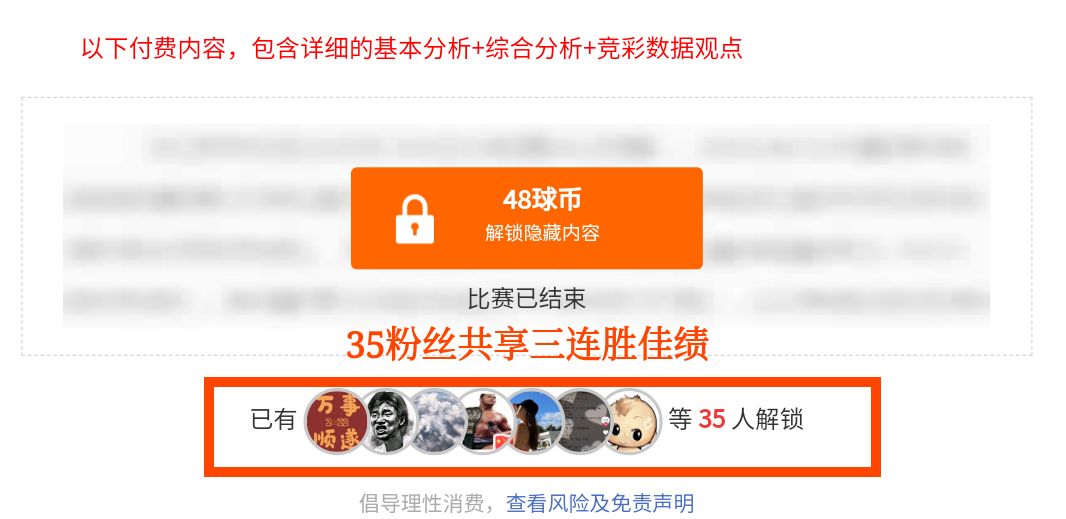Click the 已有 label before the avatars
Image resolution: width=1066 pixels, height=519 pixels.
click(273, 419)
